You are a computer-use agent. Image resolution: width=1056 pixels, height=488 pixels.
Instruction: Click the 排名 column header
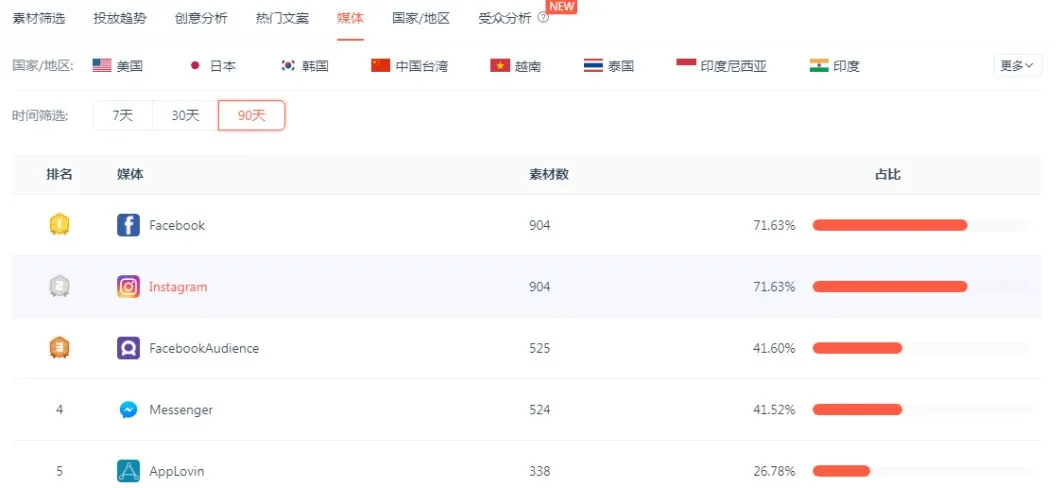coord(59,174)
